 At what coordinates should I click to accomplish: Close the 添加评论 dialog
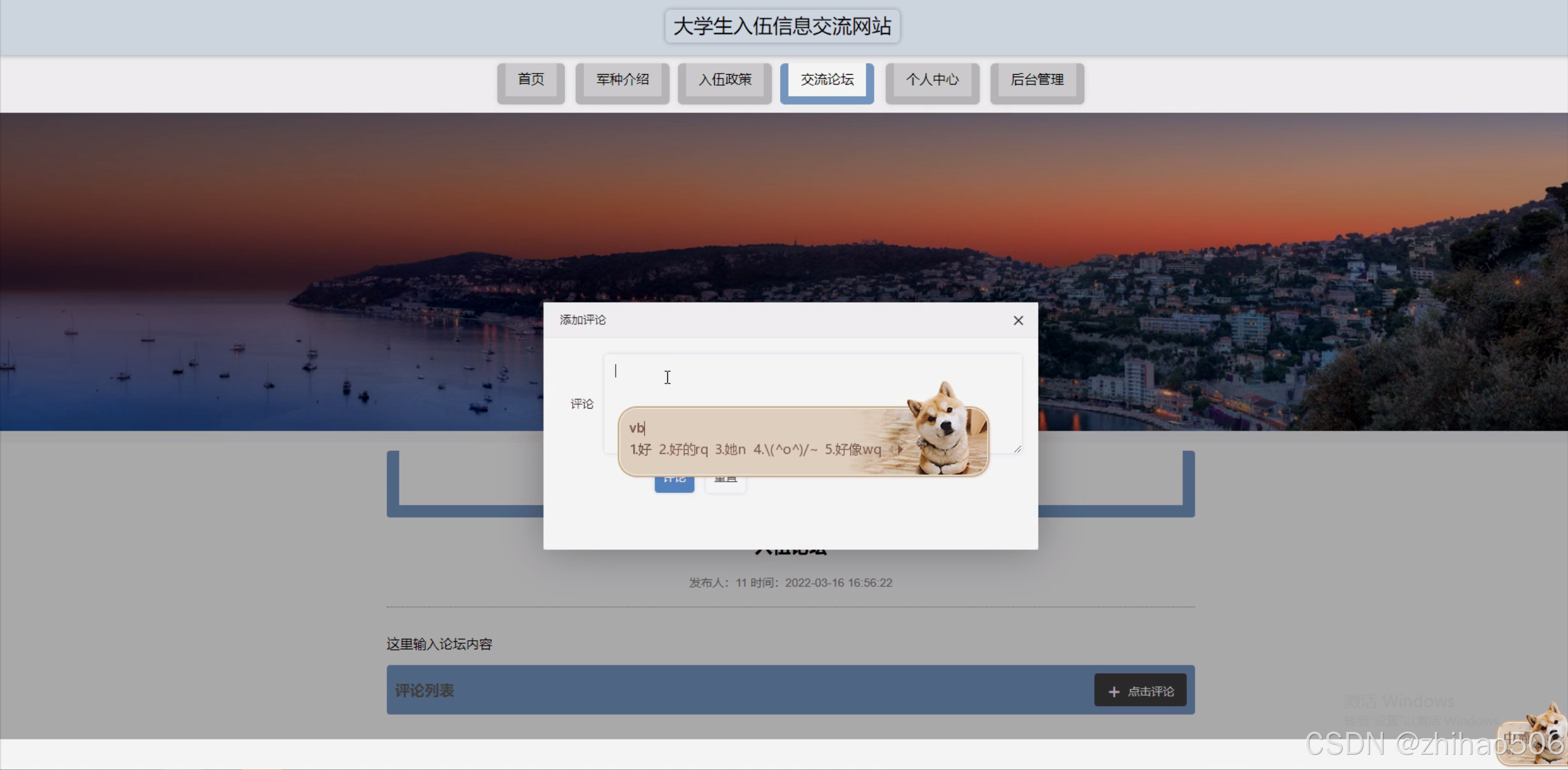click(1018, 320)
